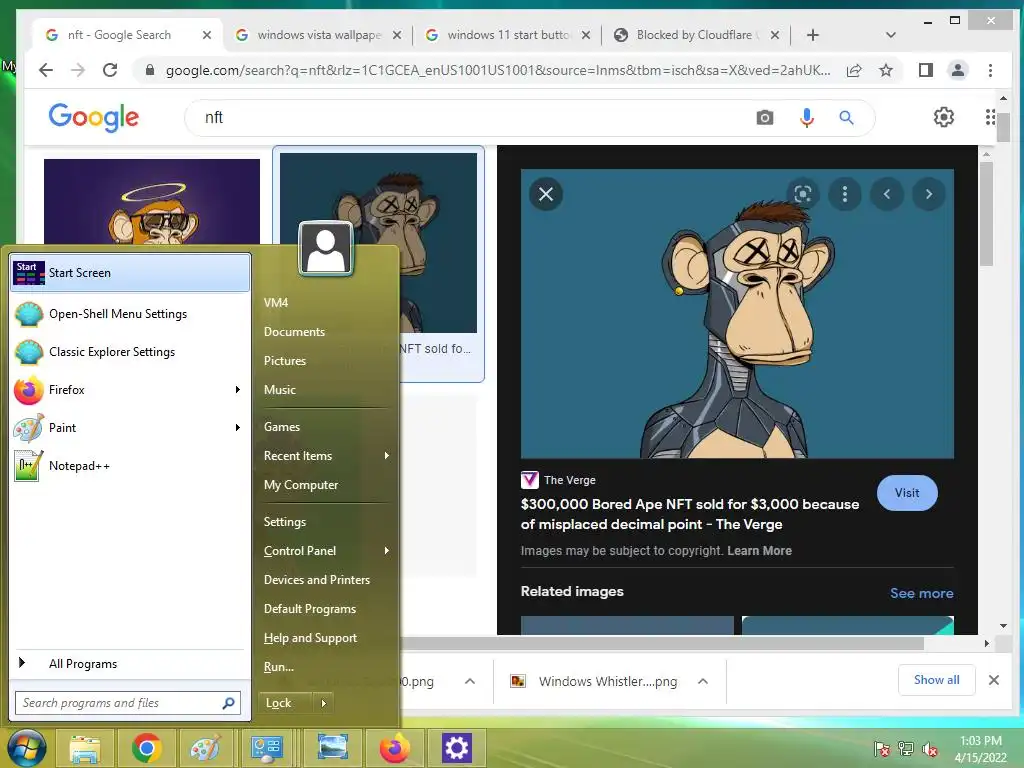Switch to windows 11 start button tab
Viewport: 1024px width, 768px height.
click(x=508, y=35)
